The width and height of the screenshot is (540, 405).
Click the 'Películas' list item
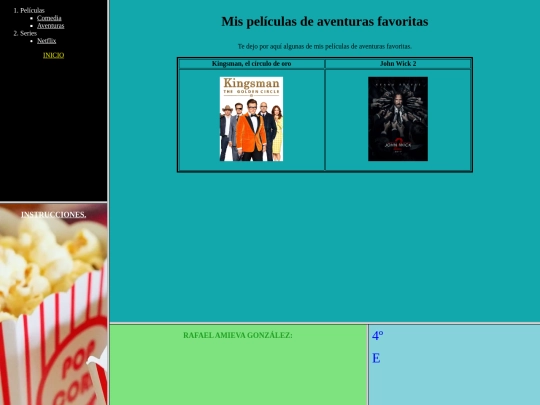coord(32,10)
